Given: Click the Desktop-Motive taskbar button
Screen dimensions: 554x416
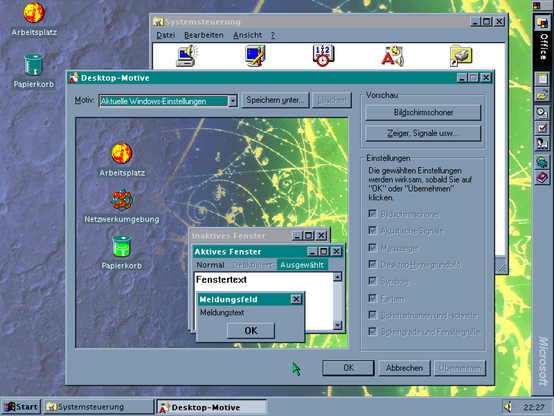Looking at the screenshot, I should pos(211,407).
